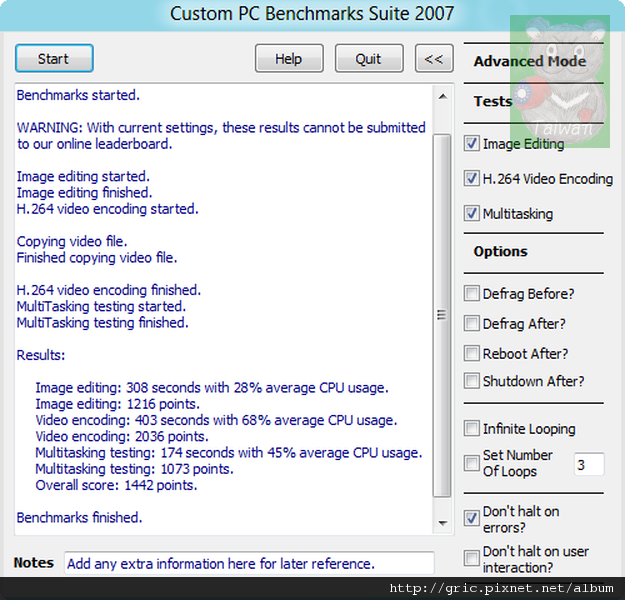The width and height of the screenshot is (625, 600).
Task: Enable Shutdown After option
Action: click(x=472, y=381)
